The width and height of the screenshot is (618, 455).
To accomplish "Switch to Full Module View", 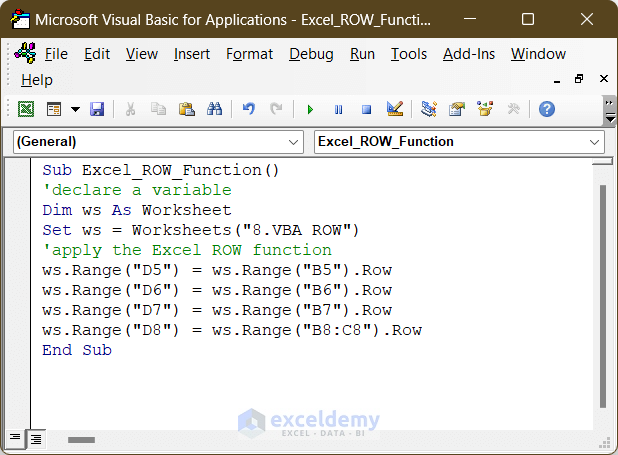I will pyautogui.click(x=36, y=439).
